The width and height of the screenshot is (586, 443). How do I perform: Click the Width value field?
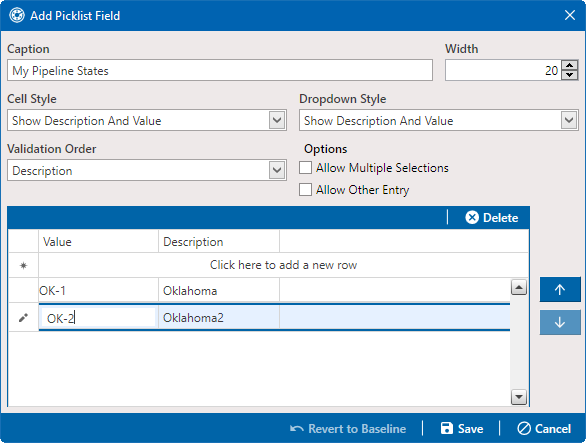[503, 70]
